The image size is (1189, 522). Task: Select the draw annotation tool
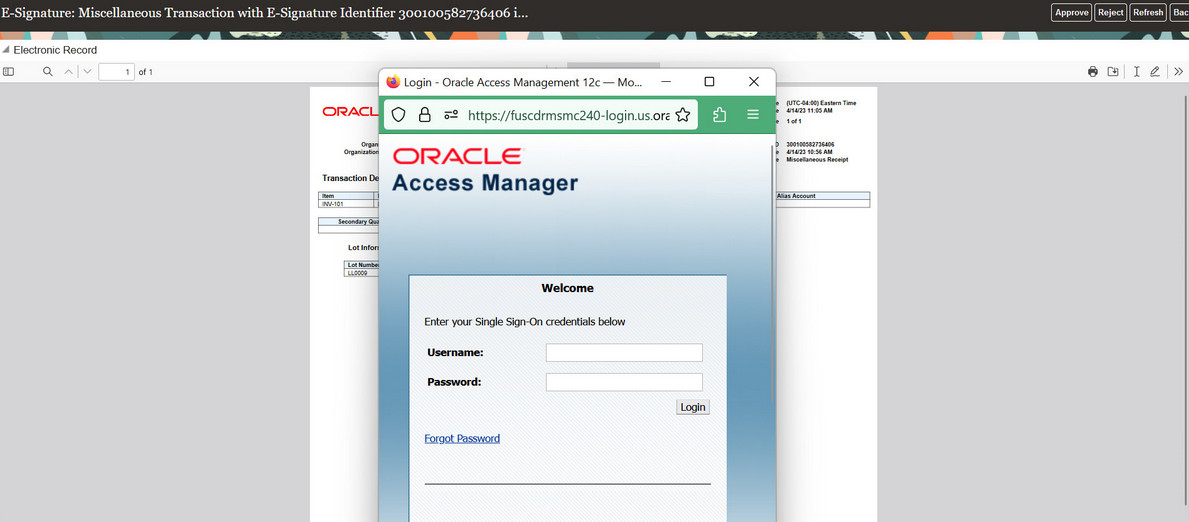[1155, 71]
